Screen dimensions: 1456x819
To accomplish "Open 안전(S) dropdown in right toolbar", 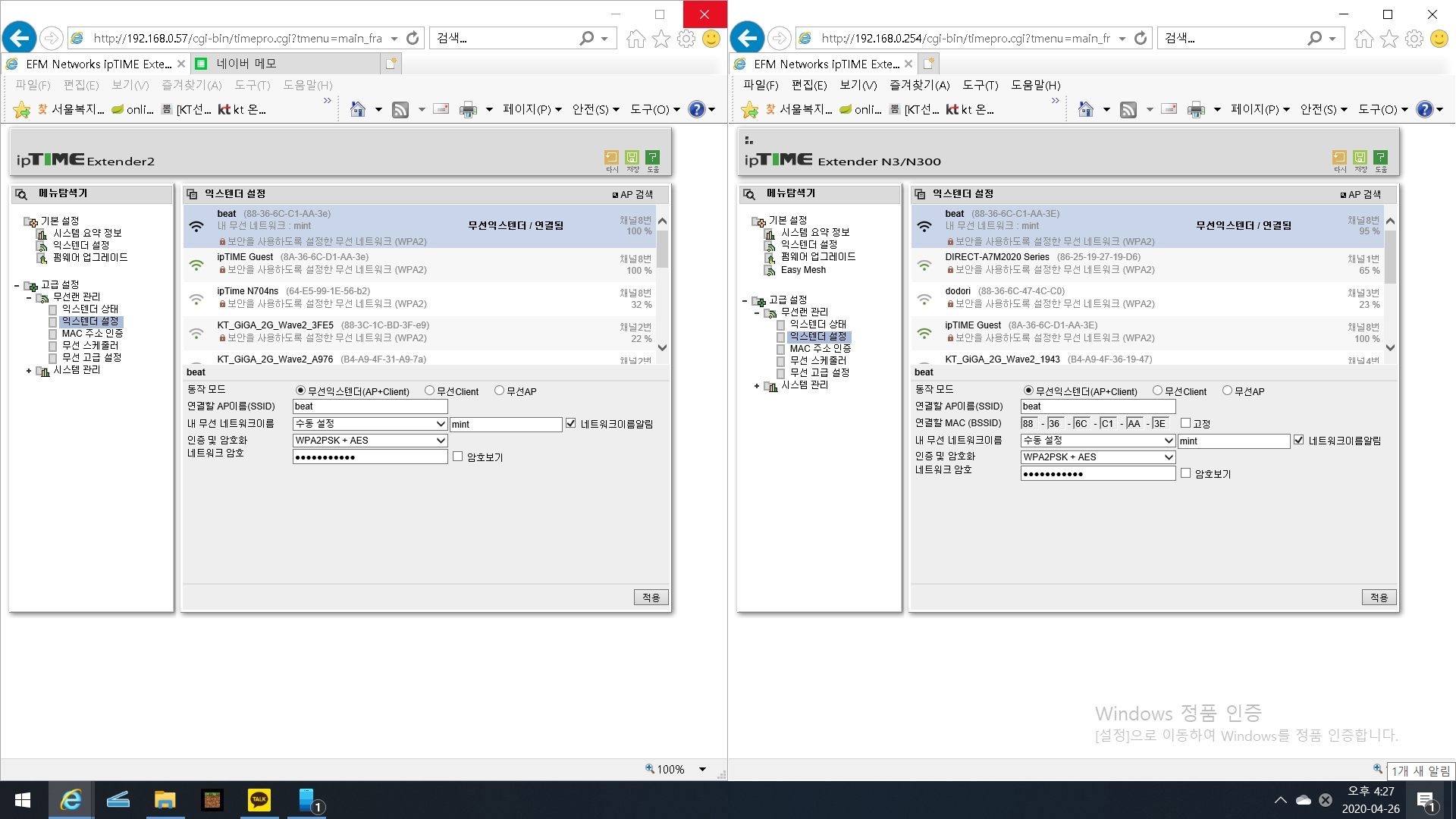I will coord(1324,110).
